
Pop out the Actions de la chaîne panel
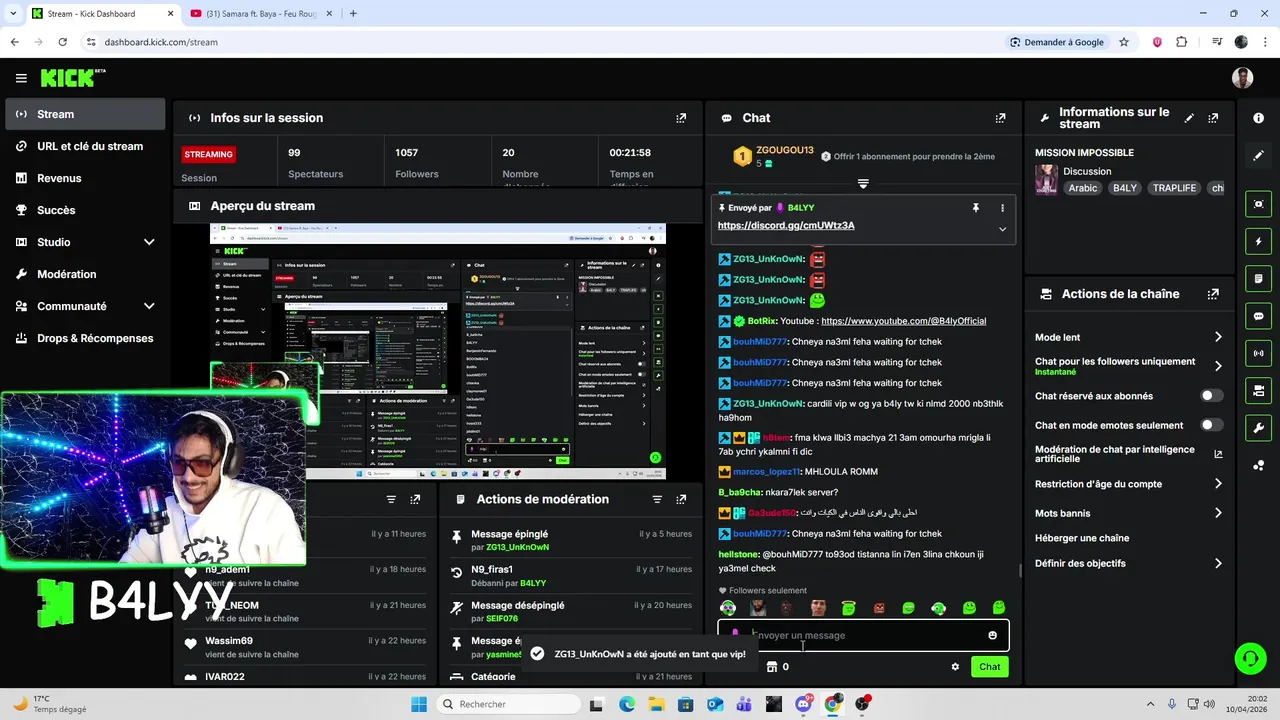(x=1213, y=294)
